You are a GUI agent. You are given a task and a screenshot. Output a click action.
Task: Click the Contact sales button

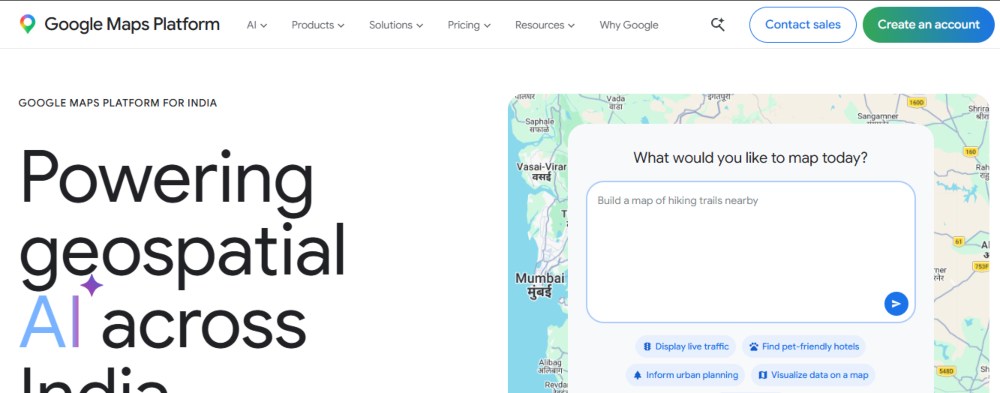802,25
